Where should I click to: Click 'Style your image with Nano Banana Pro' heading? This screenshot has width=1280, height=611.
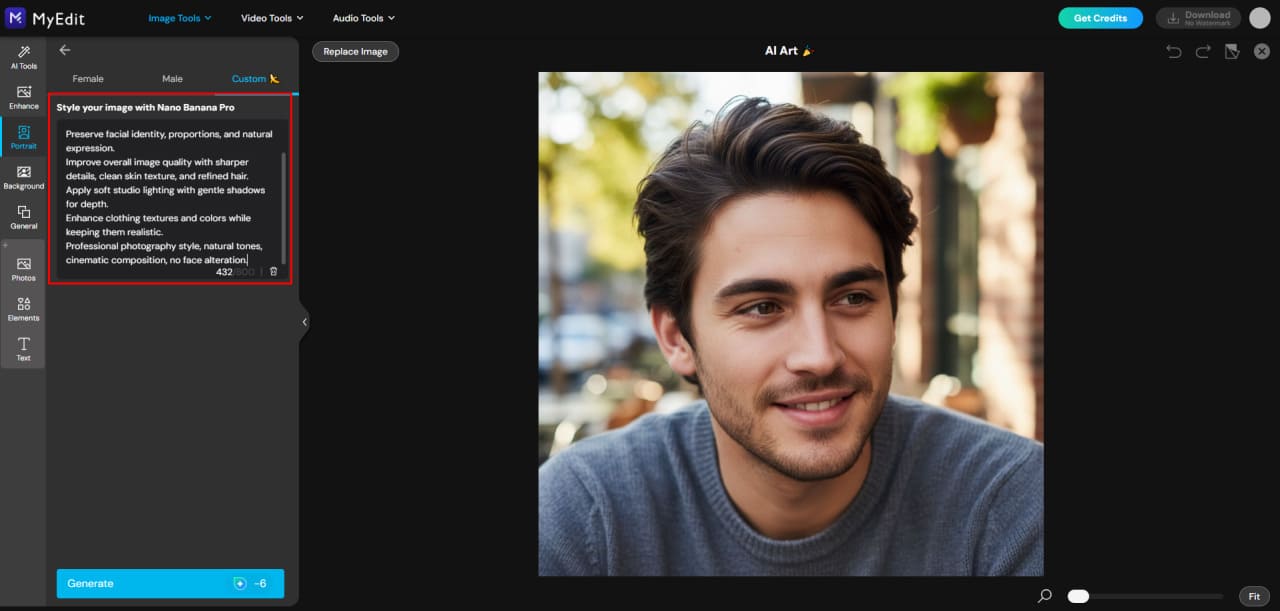[x=146, y=107]
